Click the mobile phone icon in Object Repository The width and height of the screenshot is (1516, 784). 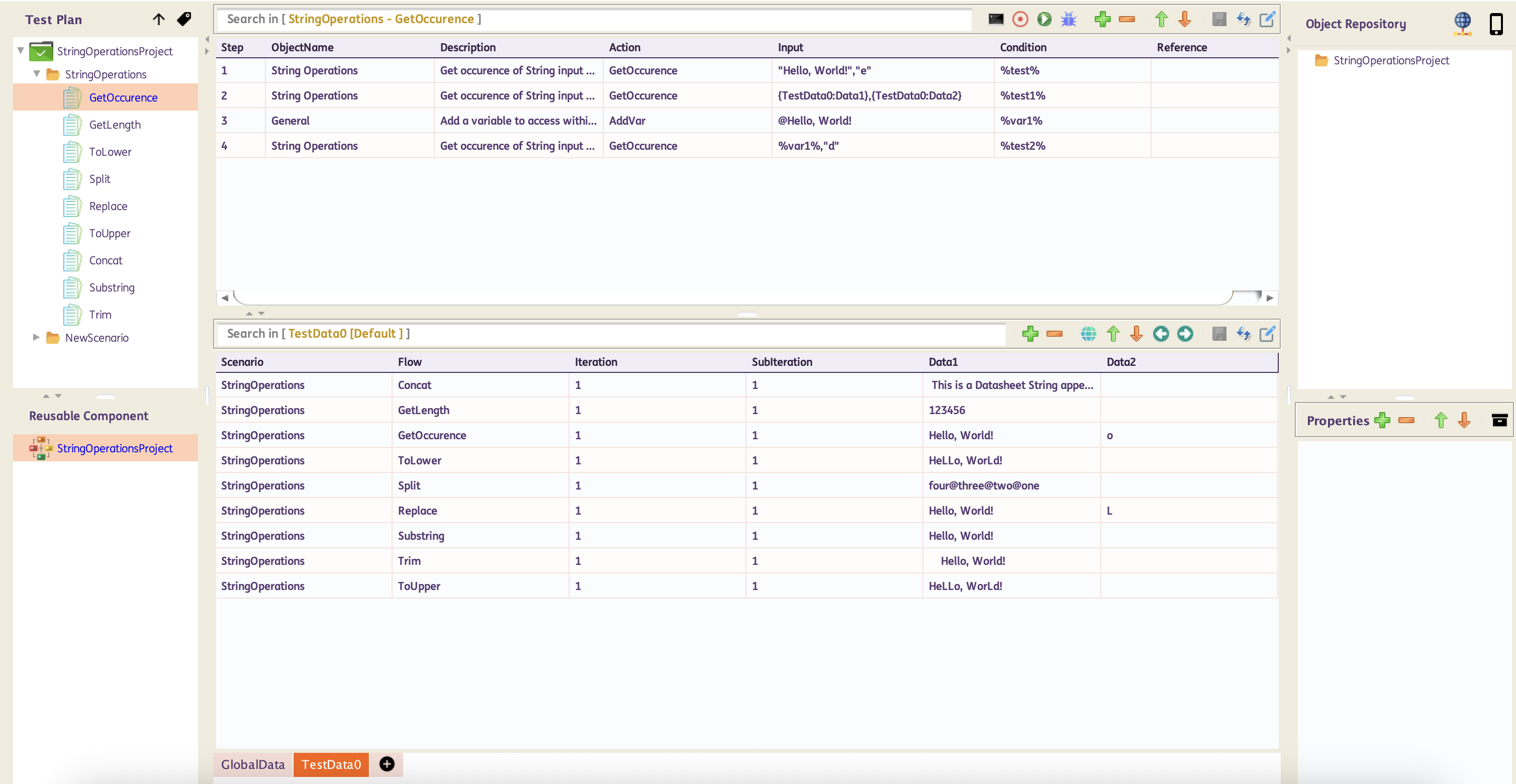1495,24
